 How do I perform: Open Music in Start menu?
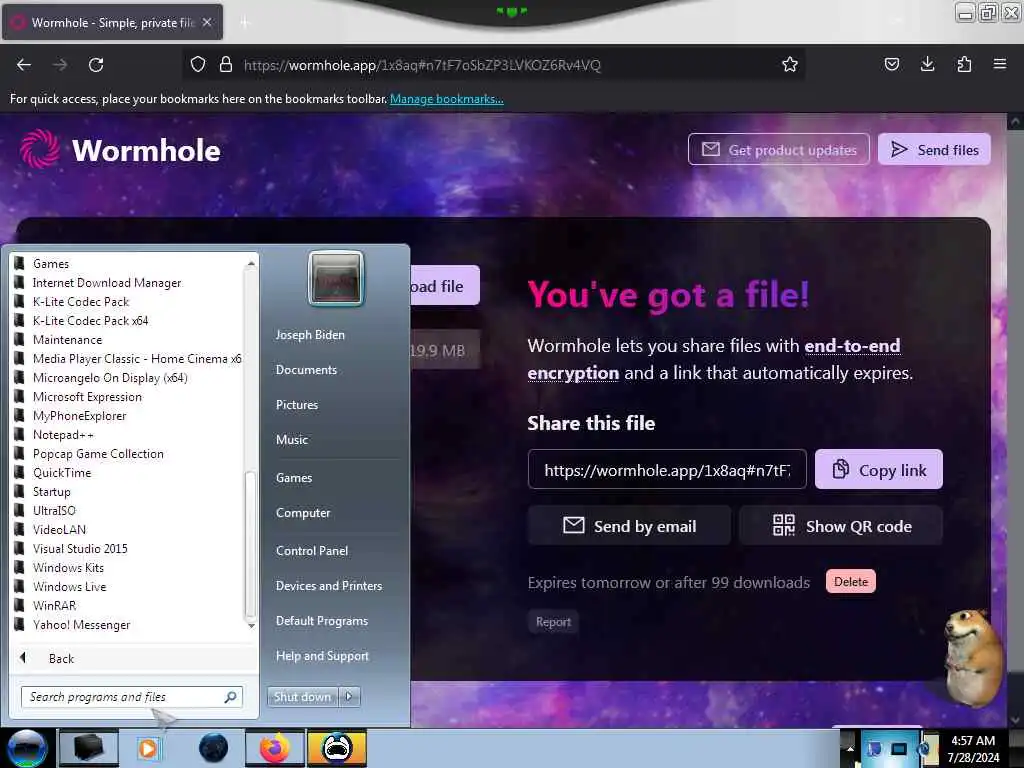pyautogui.click(x=292, y=440)
